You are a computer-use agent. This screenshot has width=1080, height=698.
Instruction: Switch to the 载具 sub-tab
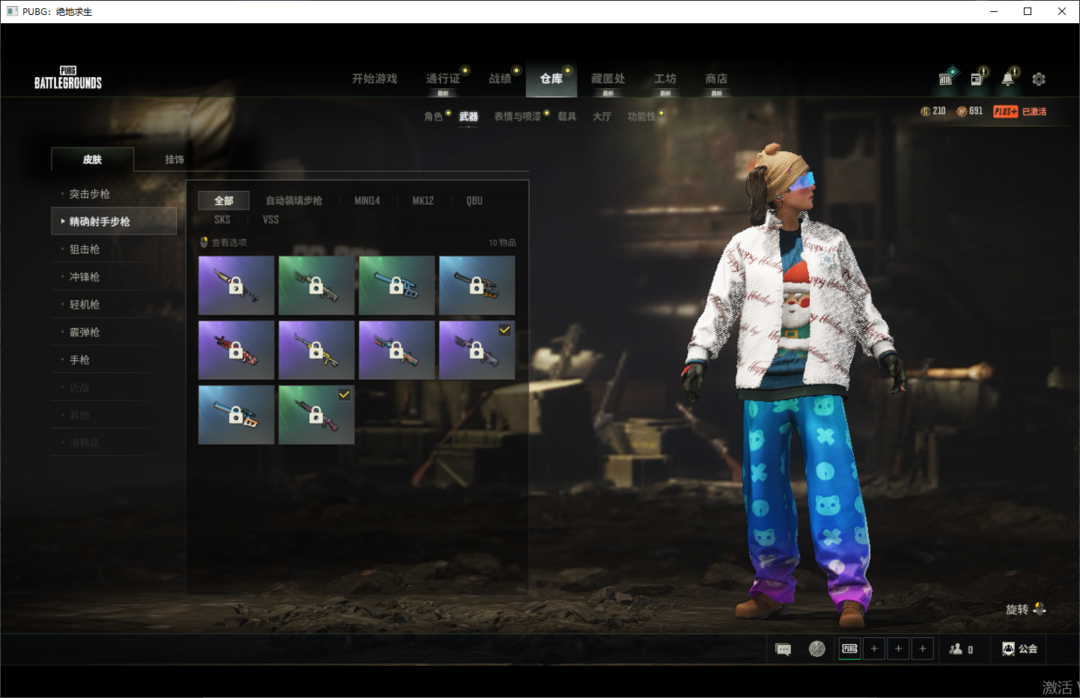[x=567, y=116]
